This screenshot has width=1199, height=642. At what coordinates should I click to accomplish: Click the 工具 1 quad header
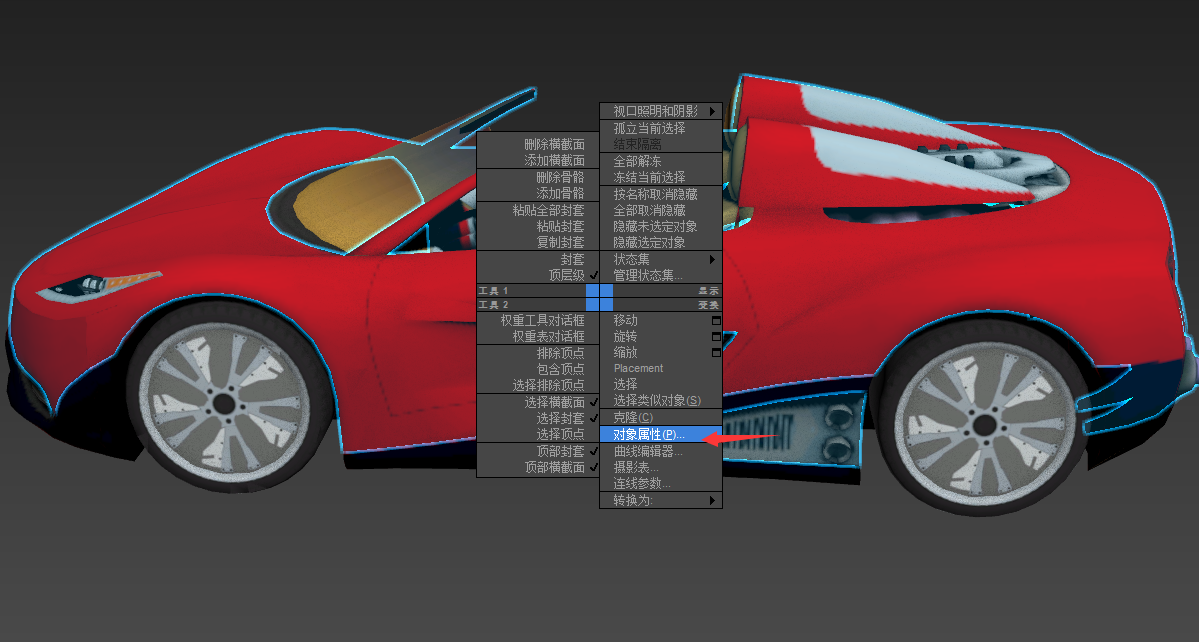pos(530,290)
